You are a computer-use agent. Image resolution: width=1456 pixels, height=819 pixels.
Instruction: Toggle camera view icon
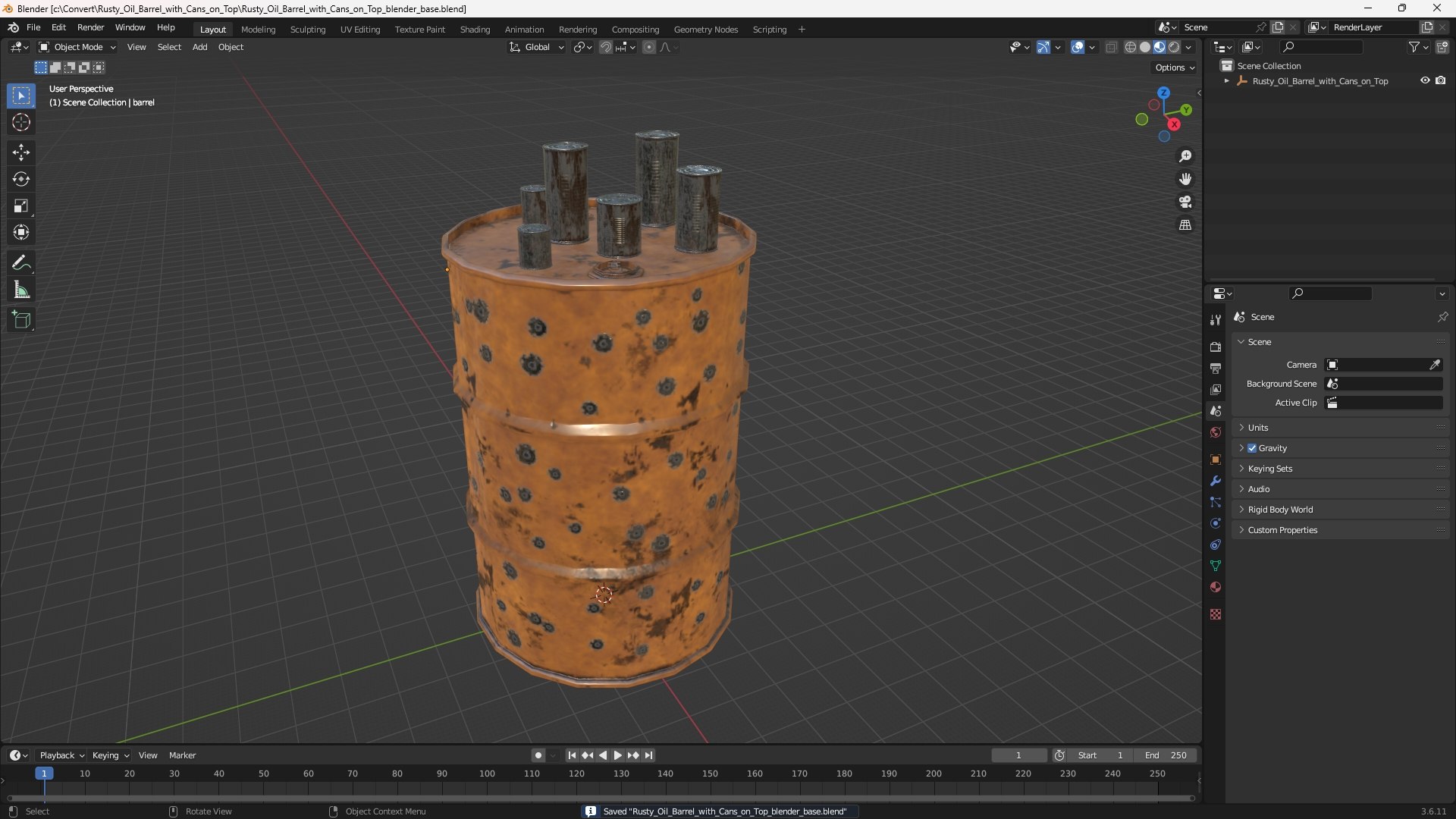tap(1185, 202)
